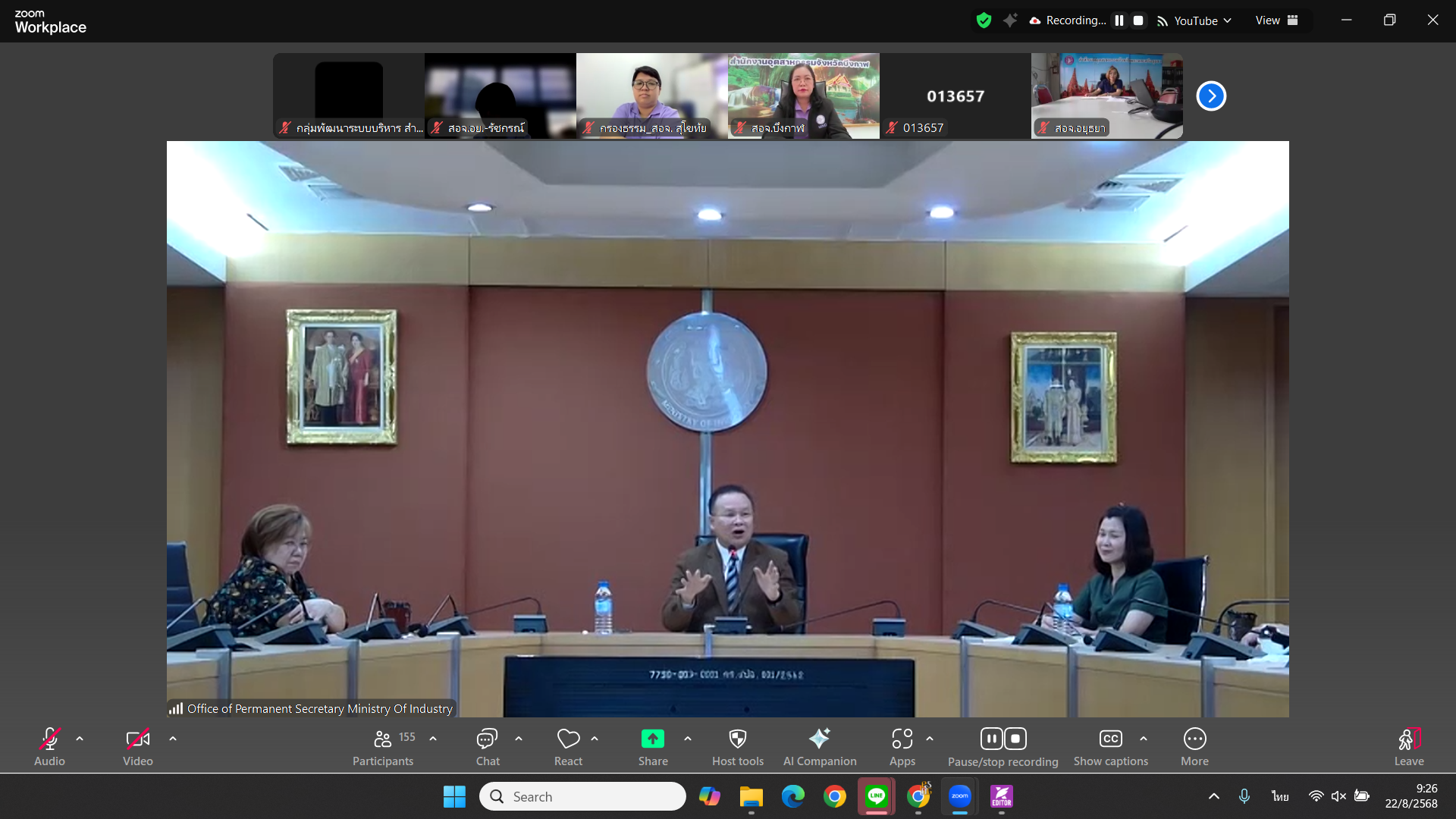The height and width of the screenshot is (819, 1456).
Task: Pause recording in bottom toolbar
Action: 991,739
